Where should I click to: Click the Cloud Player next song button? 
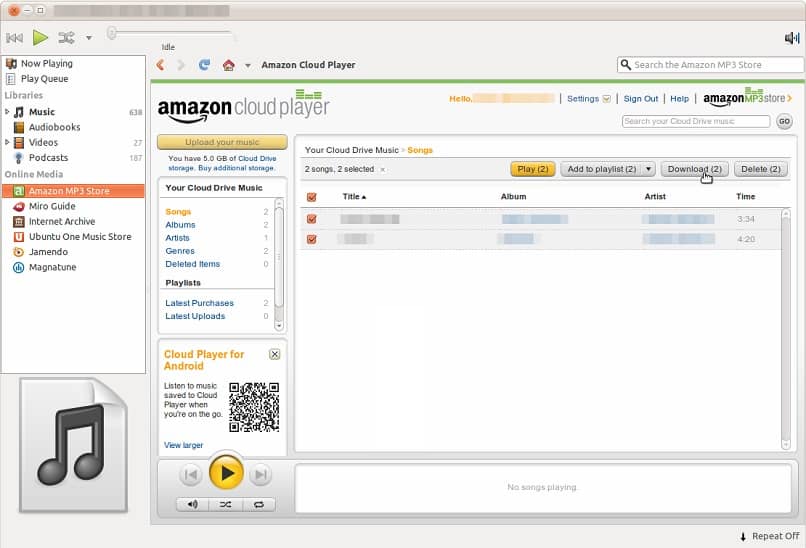click(x=261, y=474)
